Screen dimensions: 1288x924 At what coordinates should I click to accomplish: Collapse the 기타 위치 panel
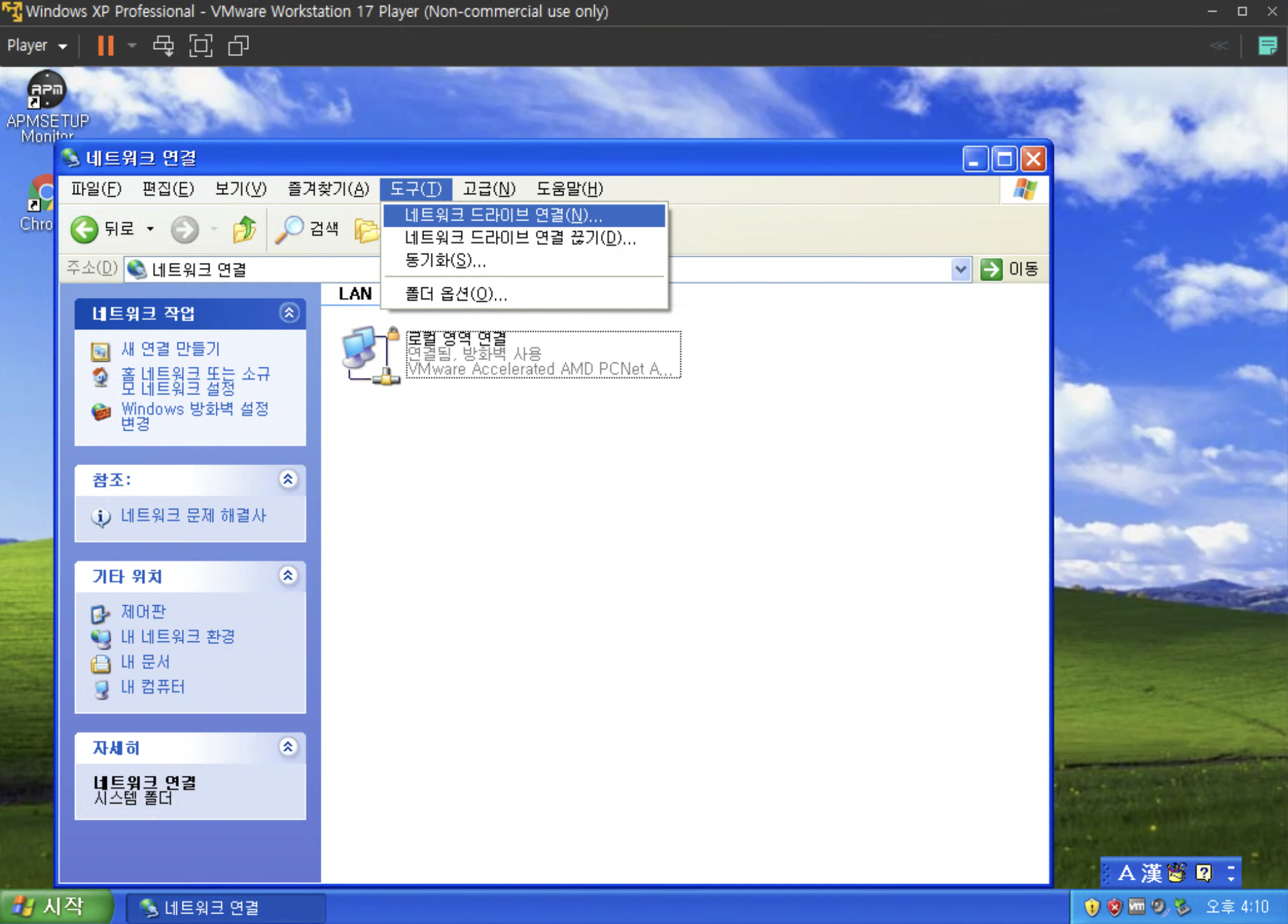point(288,576)
